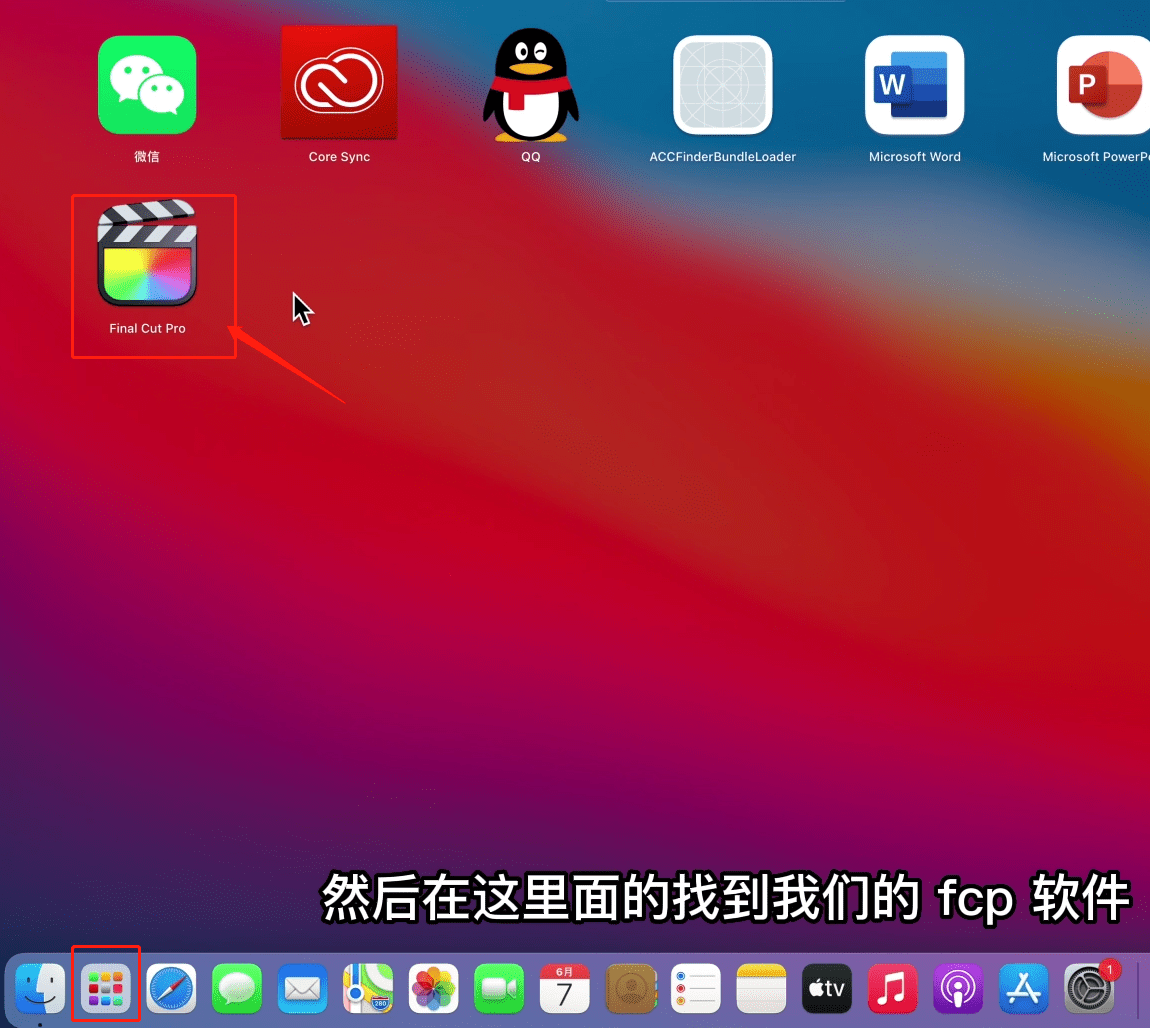Click the 'Core Sync' label text
The width and height of the screenshot is (1150, 1028).
(x=339, y=157)
